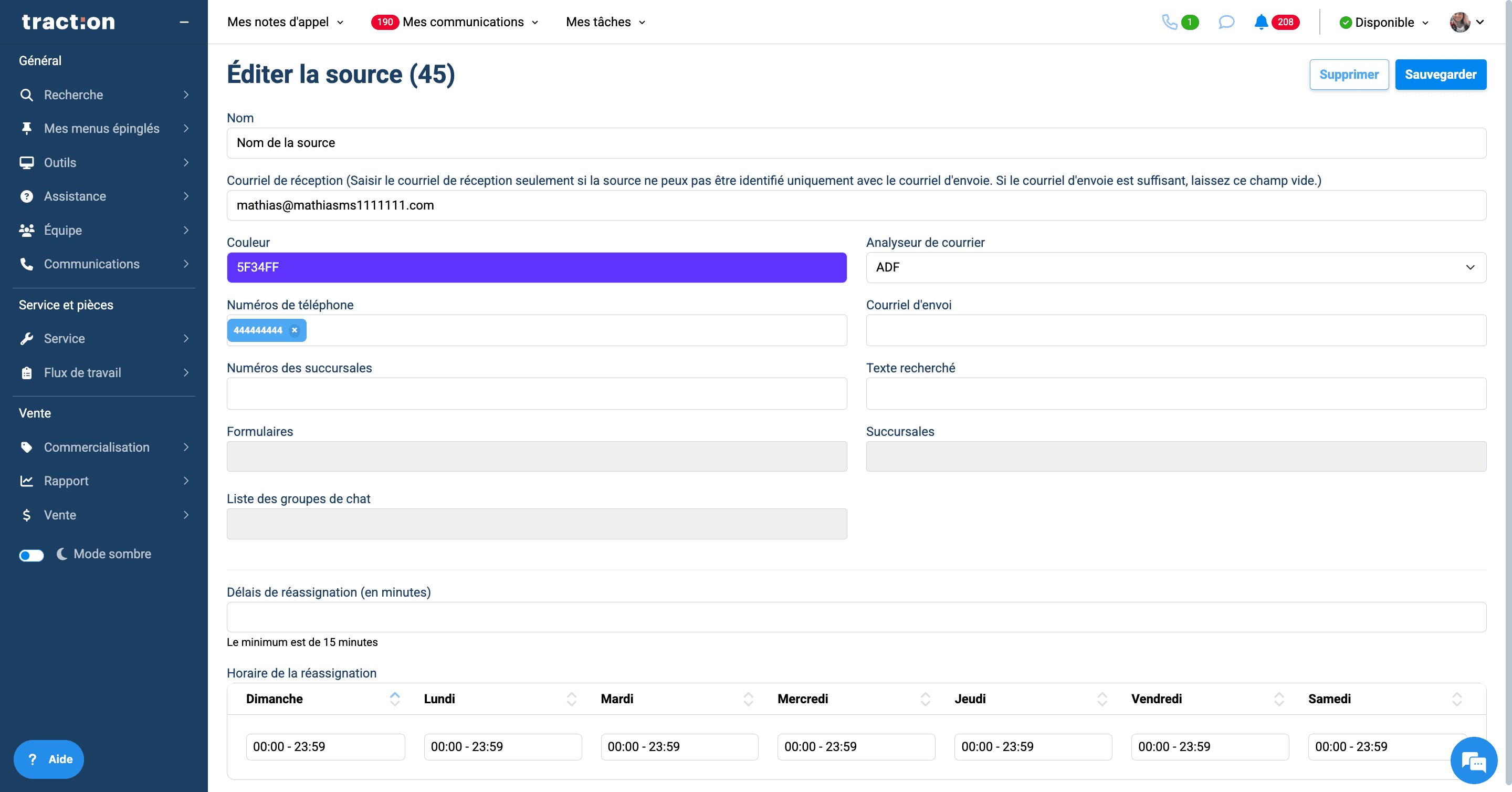
Task: Expand the Flux de travail menu item
Action: click(x=186, y=372)
